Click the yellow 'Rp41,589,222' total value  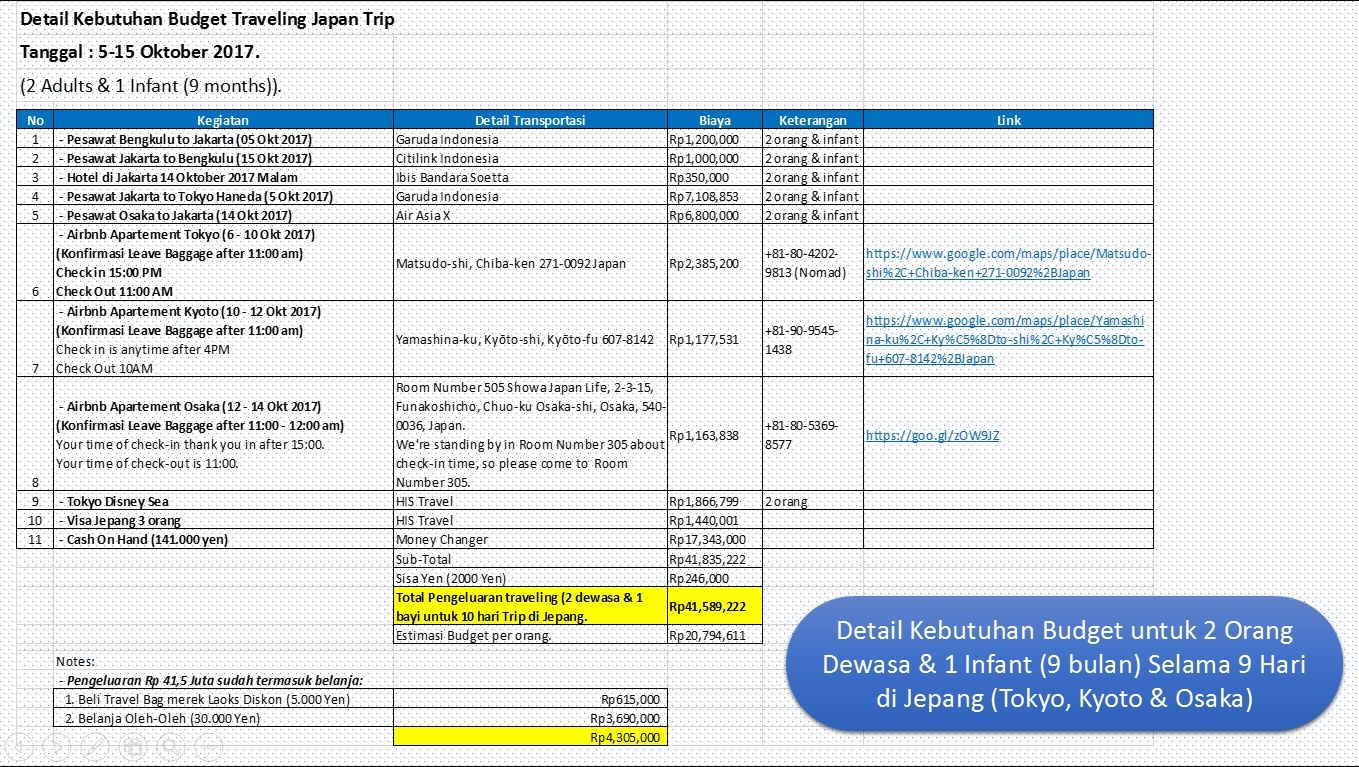[x=714, y=606]
